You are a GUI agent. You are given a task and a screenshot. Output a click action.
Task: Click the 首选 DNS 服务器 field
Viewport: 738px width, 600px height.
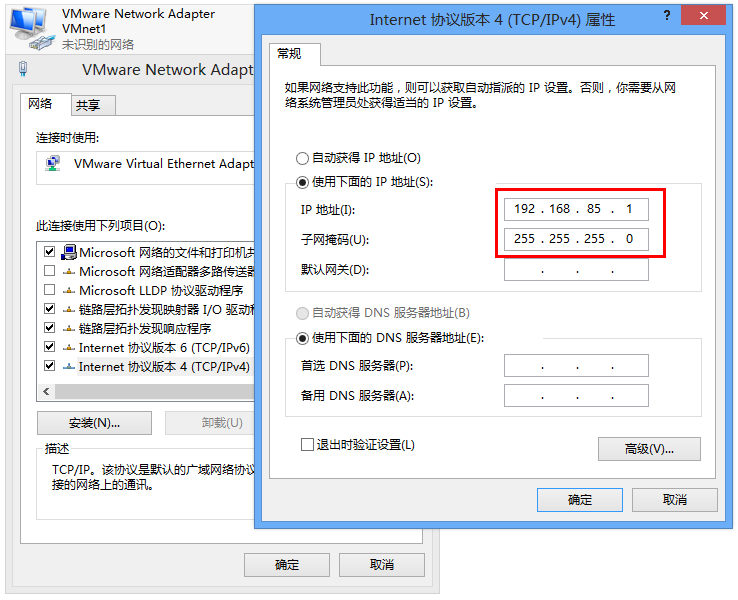576,366
